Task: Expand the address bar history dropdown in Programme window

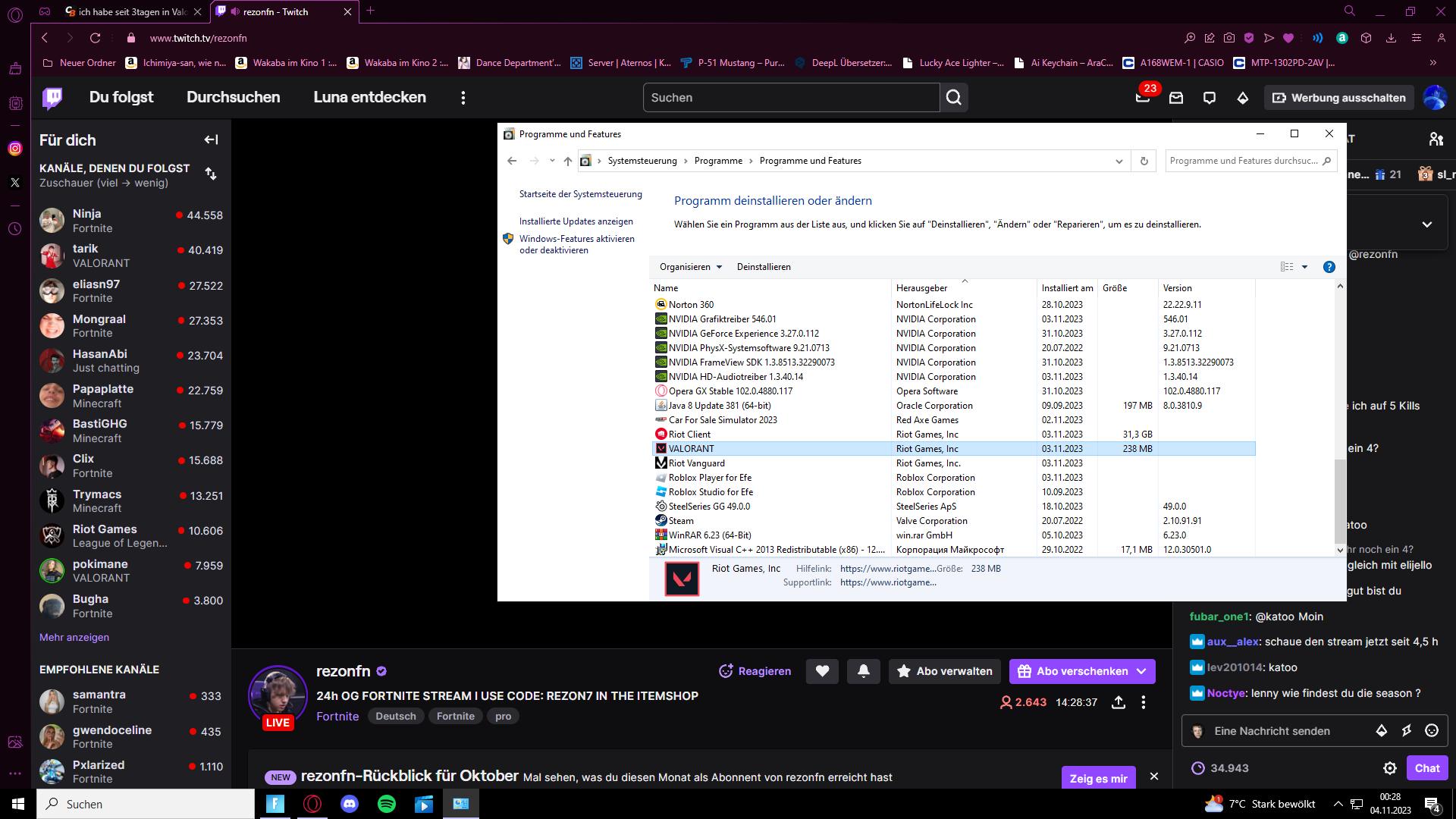Action: [x=1119, y=161]
